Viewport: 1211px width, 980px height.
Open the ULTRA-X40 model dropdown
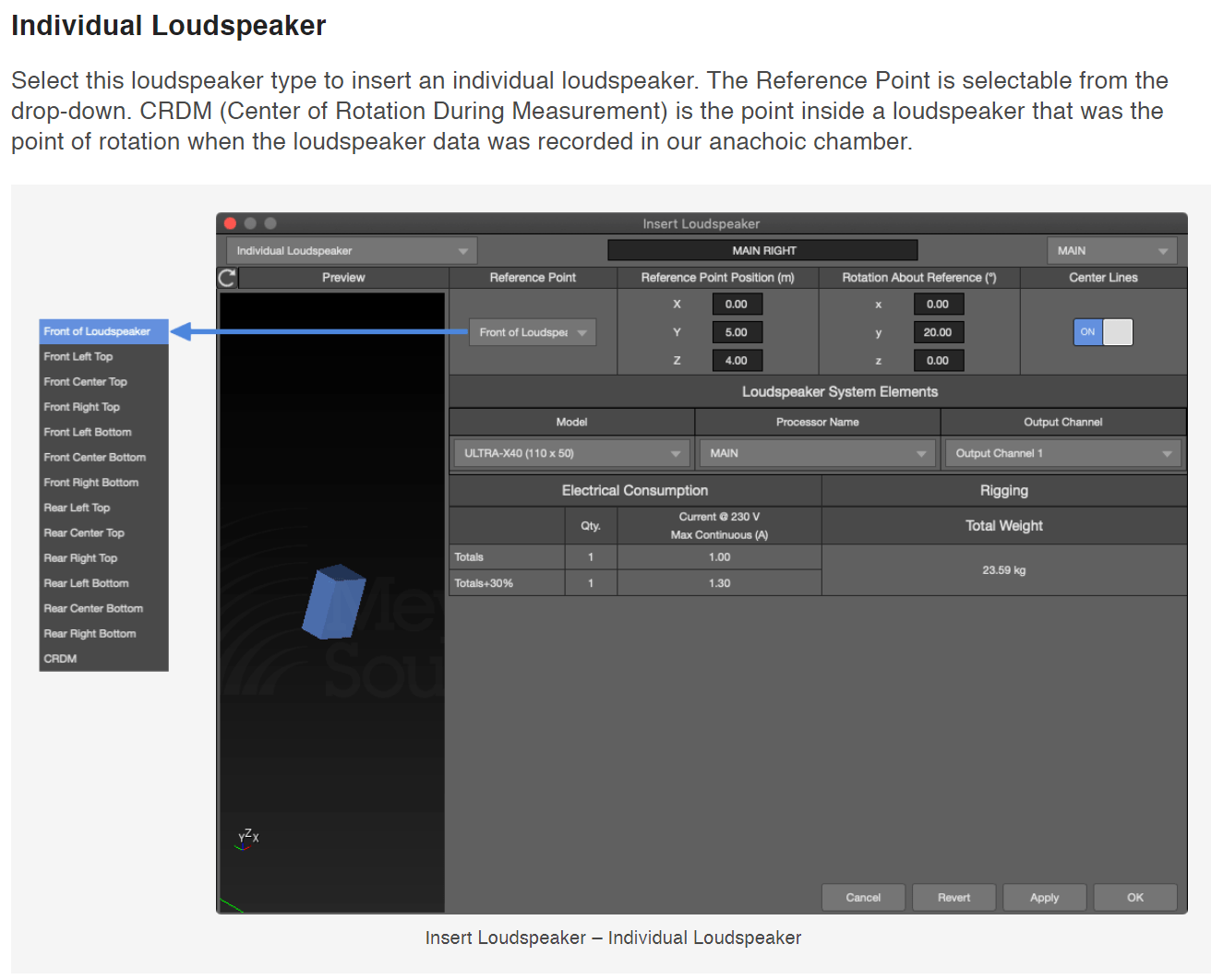[x=572, y=453]
